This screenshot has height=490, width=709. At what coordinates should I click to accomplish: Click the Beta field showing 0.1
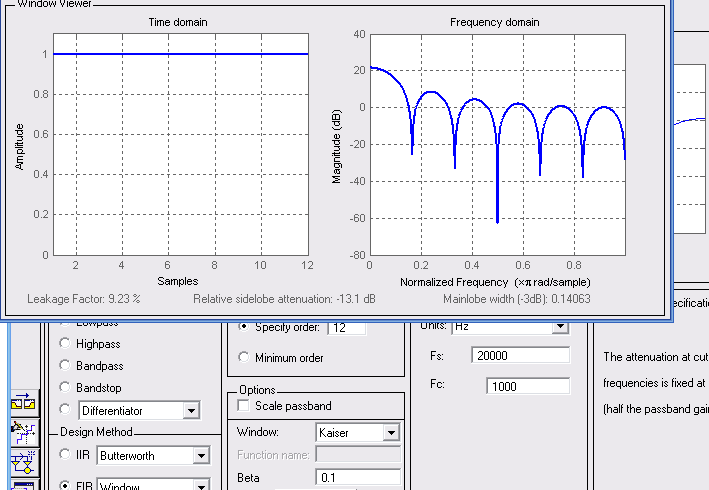point(358,477)
